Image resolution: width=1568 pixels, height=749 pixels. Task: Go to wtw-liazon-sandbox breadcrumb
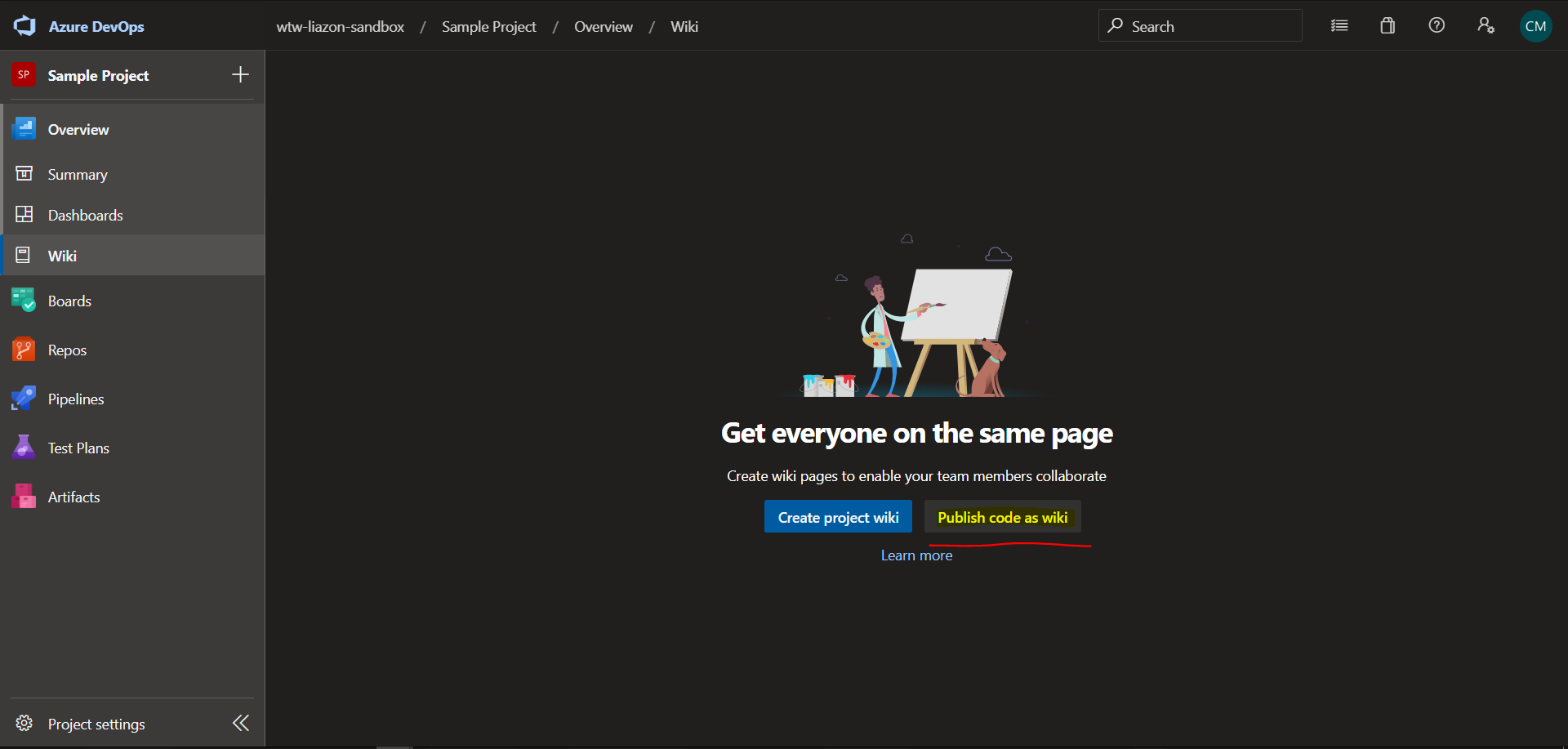click(x=340, y=26)
